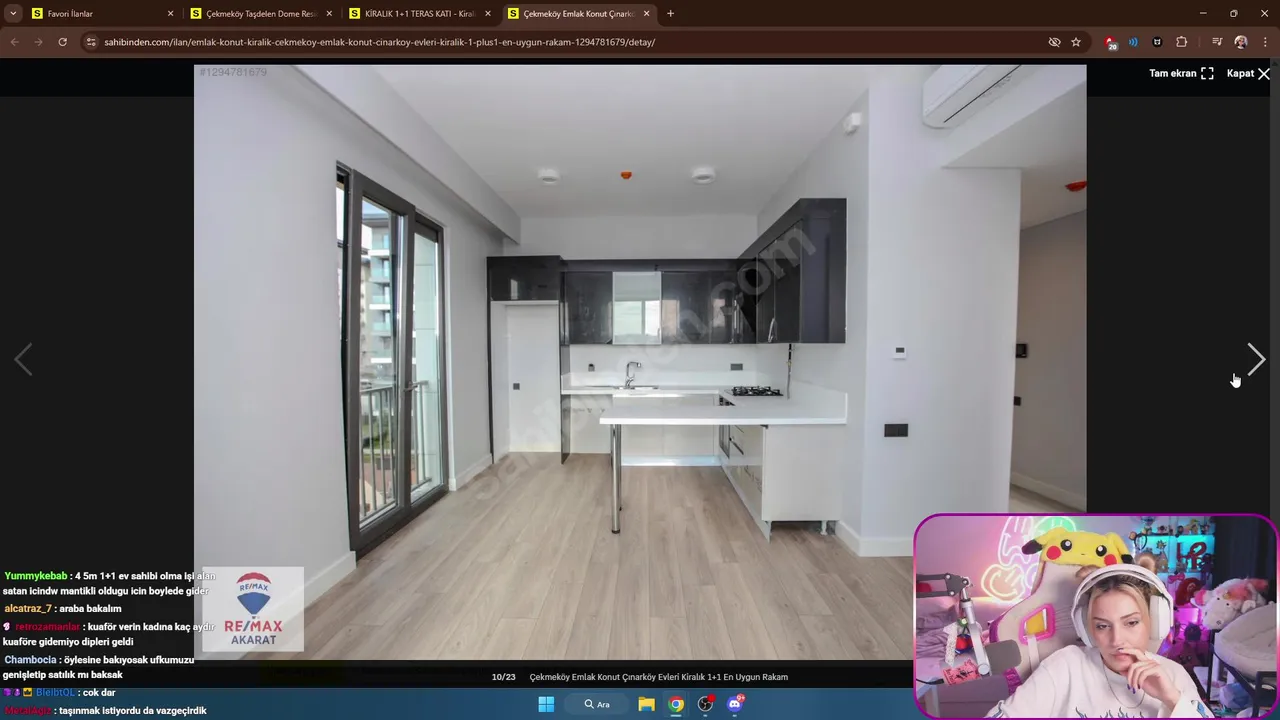This screenshot has height=720, width=1280.
Task: Click chat username alcatraz_7
Action: 28,608
